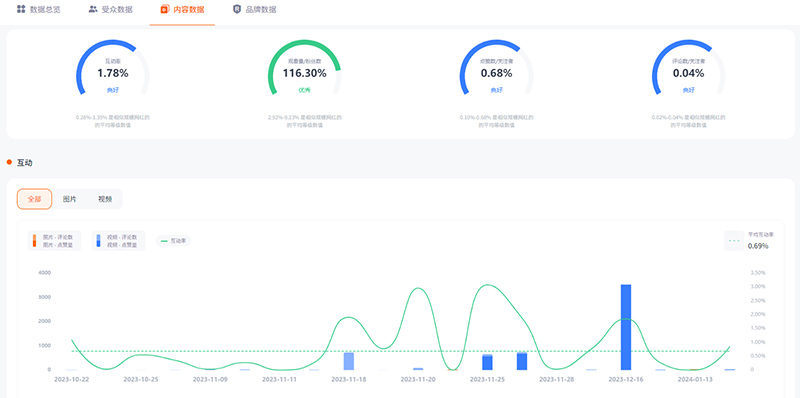Click the dashed 平均互动率 legend icon

735,241
